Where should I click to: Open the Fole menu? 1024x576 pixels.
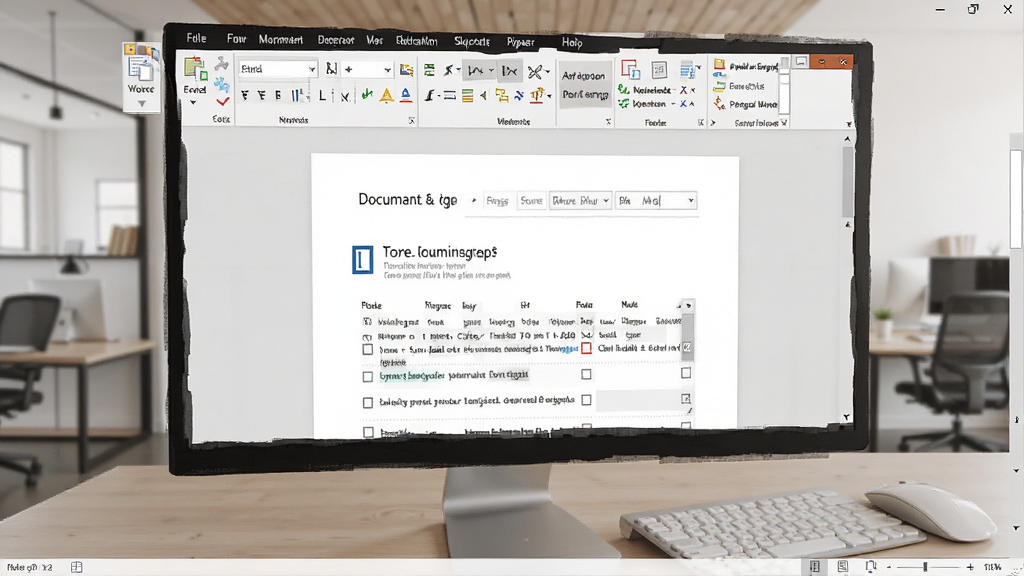click(x=196, y=38)
